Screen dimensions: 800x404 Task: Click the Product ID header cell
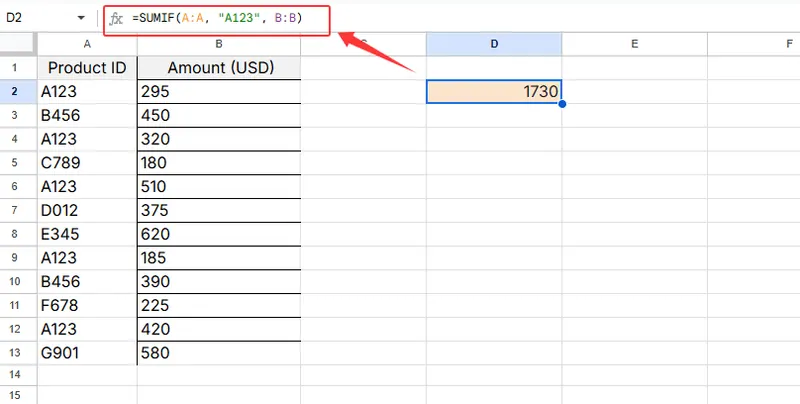click(x=87, y=68)
